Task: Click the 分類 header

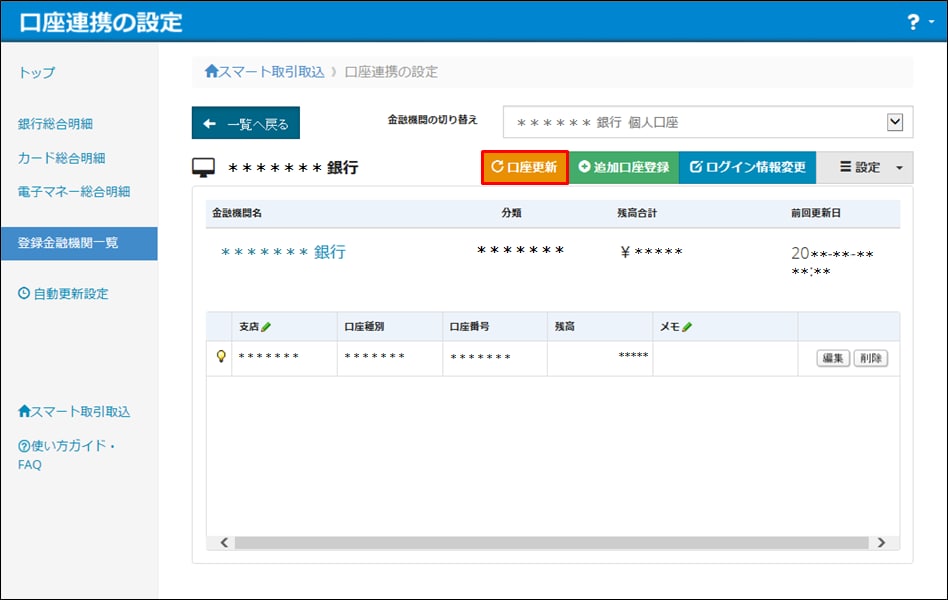Action: click(x=511, y=213)
